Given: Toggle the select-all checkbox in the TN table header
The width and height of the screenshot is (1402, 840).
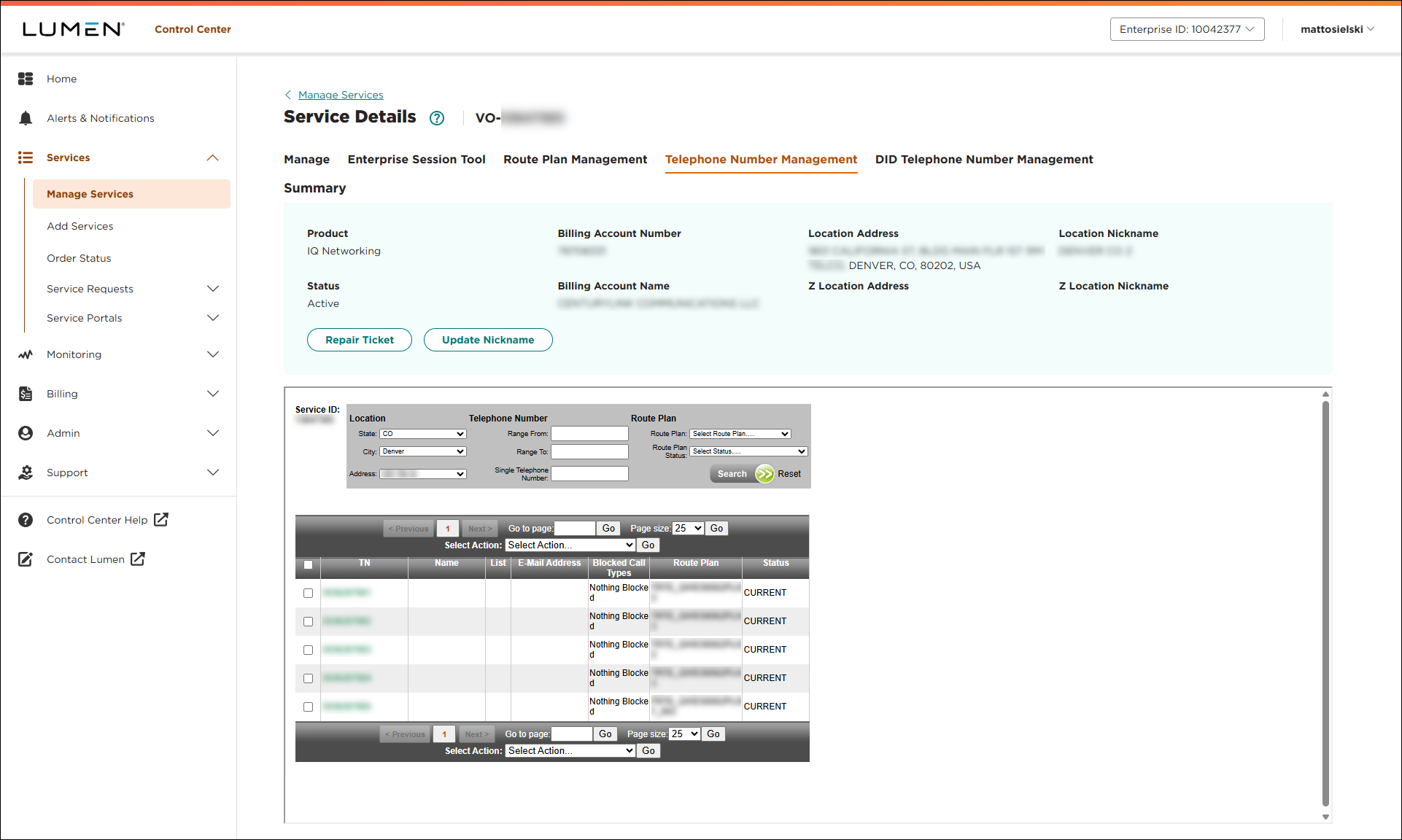Looking at the screenshot, I should (308, 564).
